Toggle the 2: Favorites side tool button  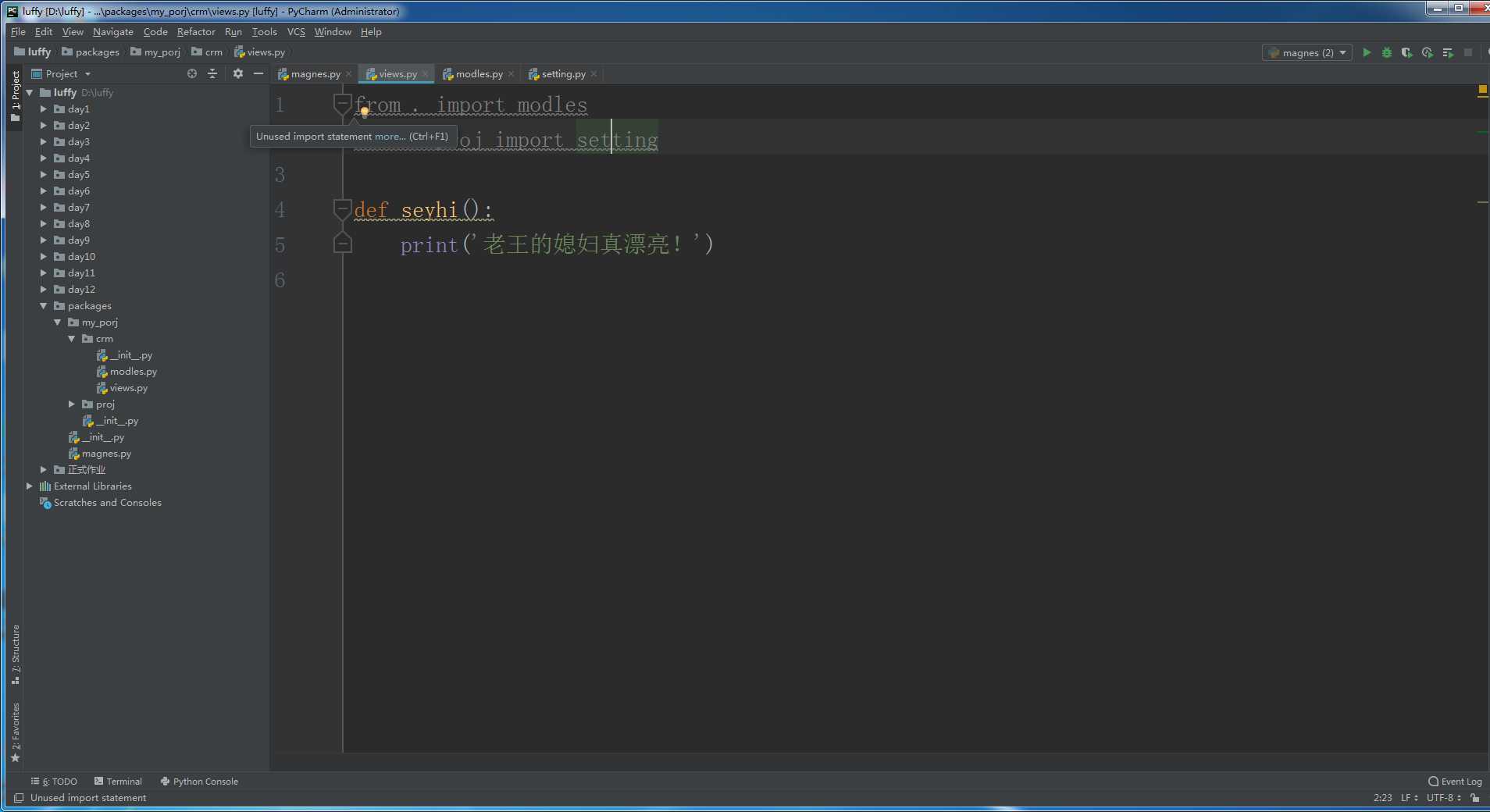pos(15,732)
